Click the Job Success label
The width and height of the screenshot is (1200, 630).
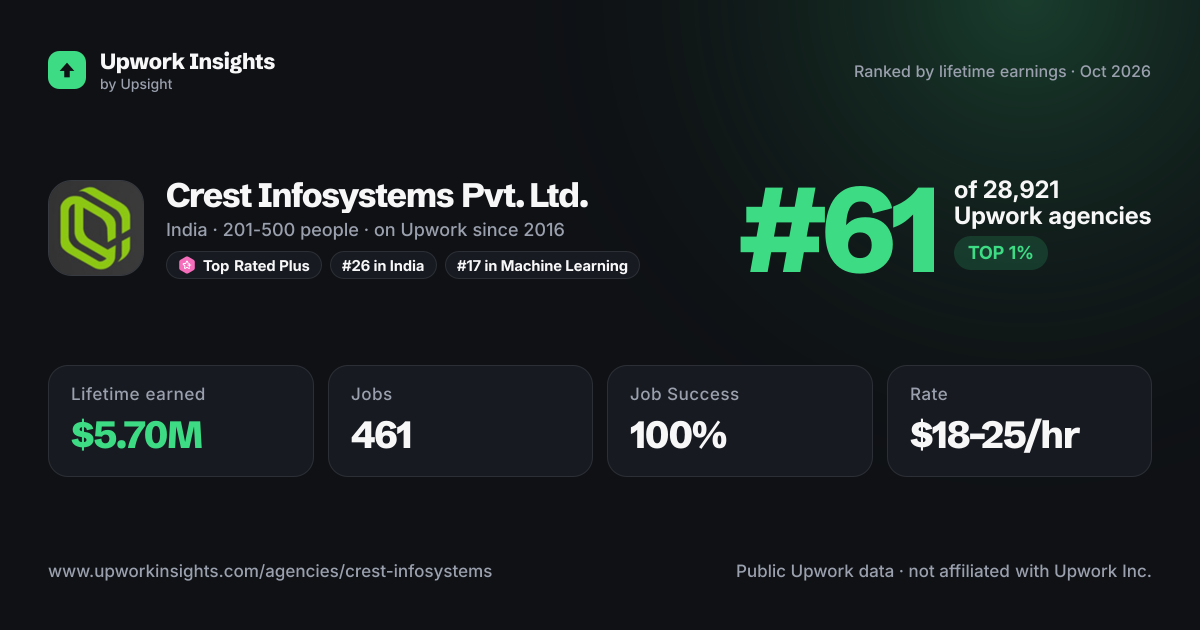(x=684, y=394)
